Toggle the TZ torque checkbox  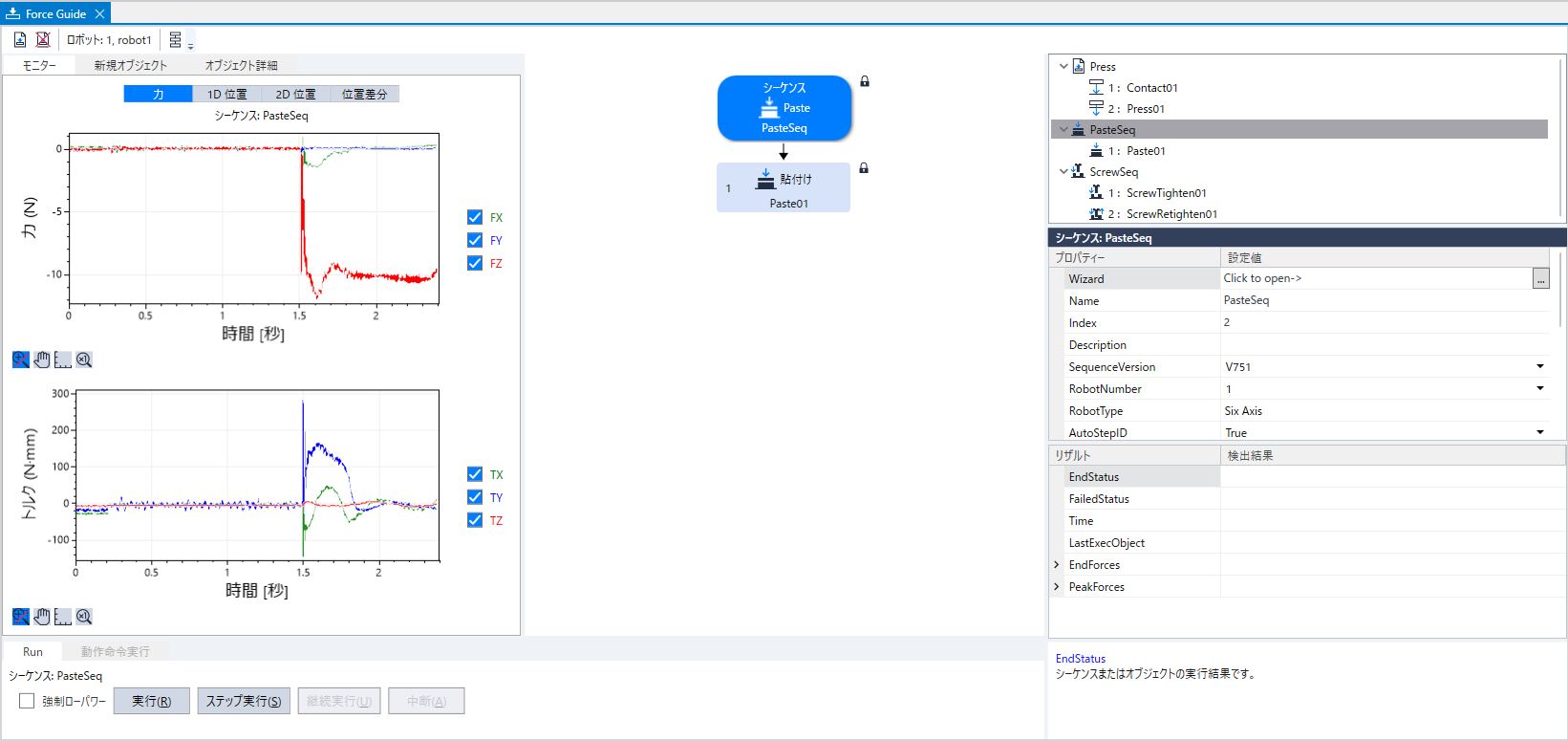(x=475, y=520)
